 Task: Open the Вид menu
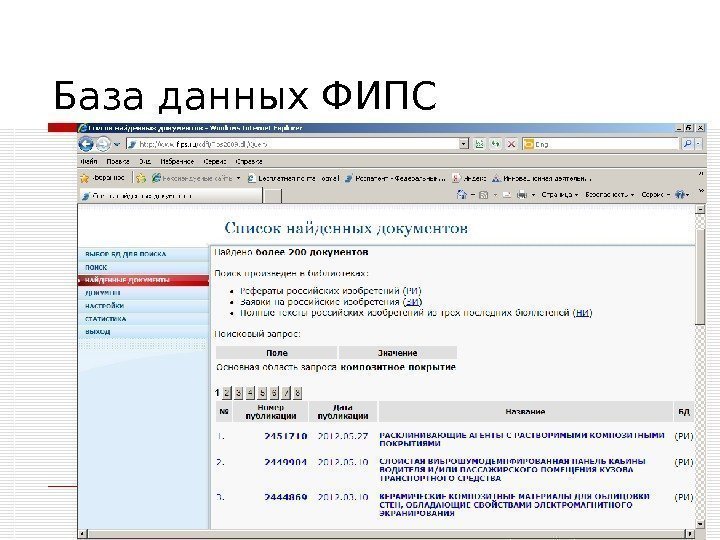pos(145,162)
